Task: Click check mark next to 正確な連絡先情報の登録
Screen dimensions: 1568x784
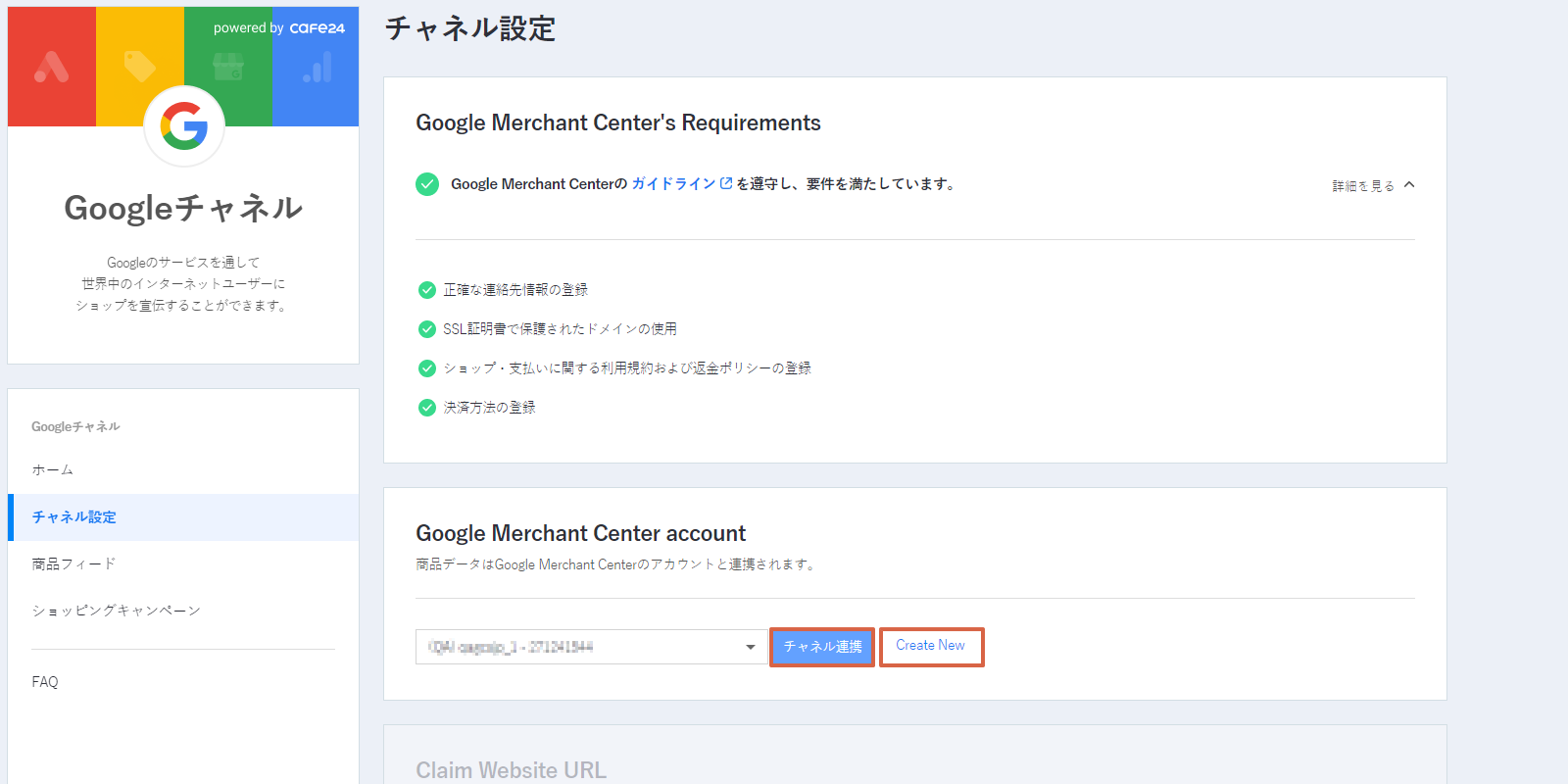Action: tap(427, 290)
